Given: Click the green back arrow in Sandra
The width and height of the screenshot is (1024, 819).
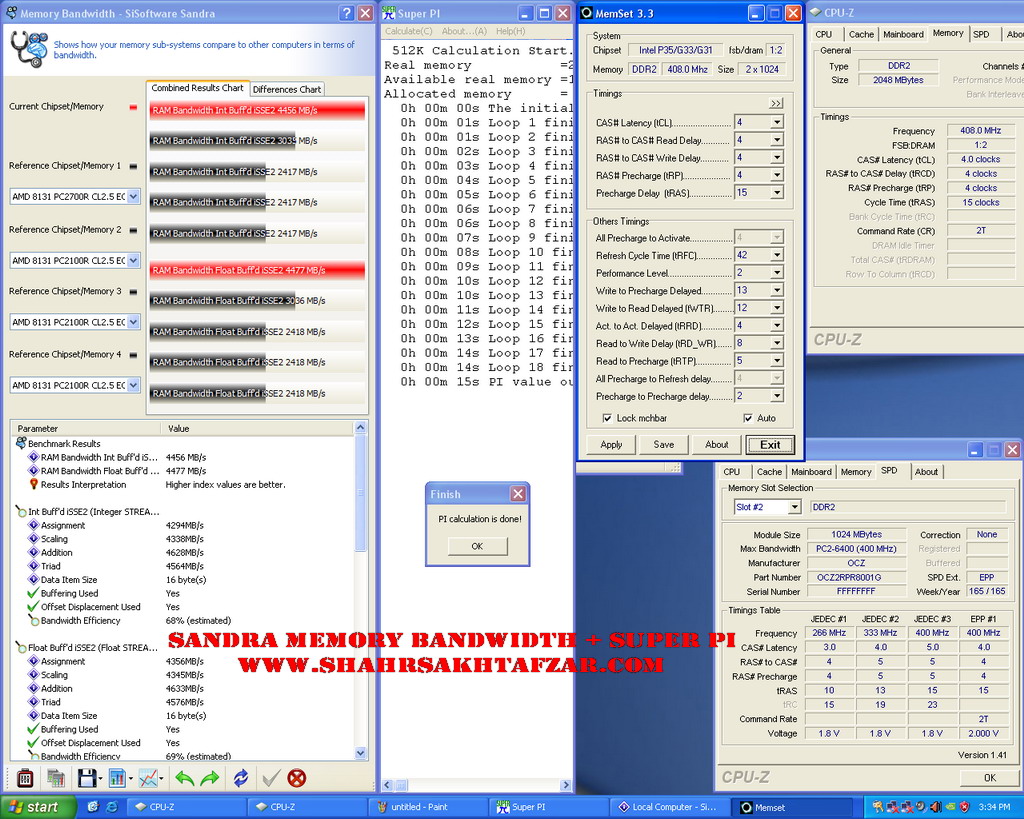Looking at the screenshot, I should (x=185, y=778).
